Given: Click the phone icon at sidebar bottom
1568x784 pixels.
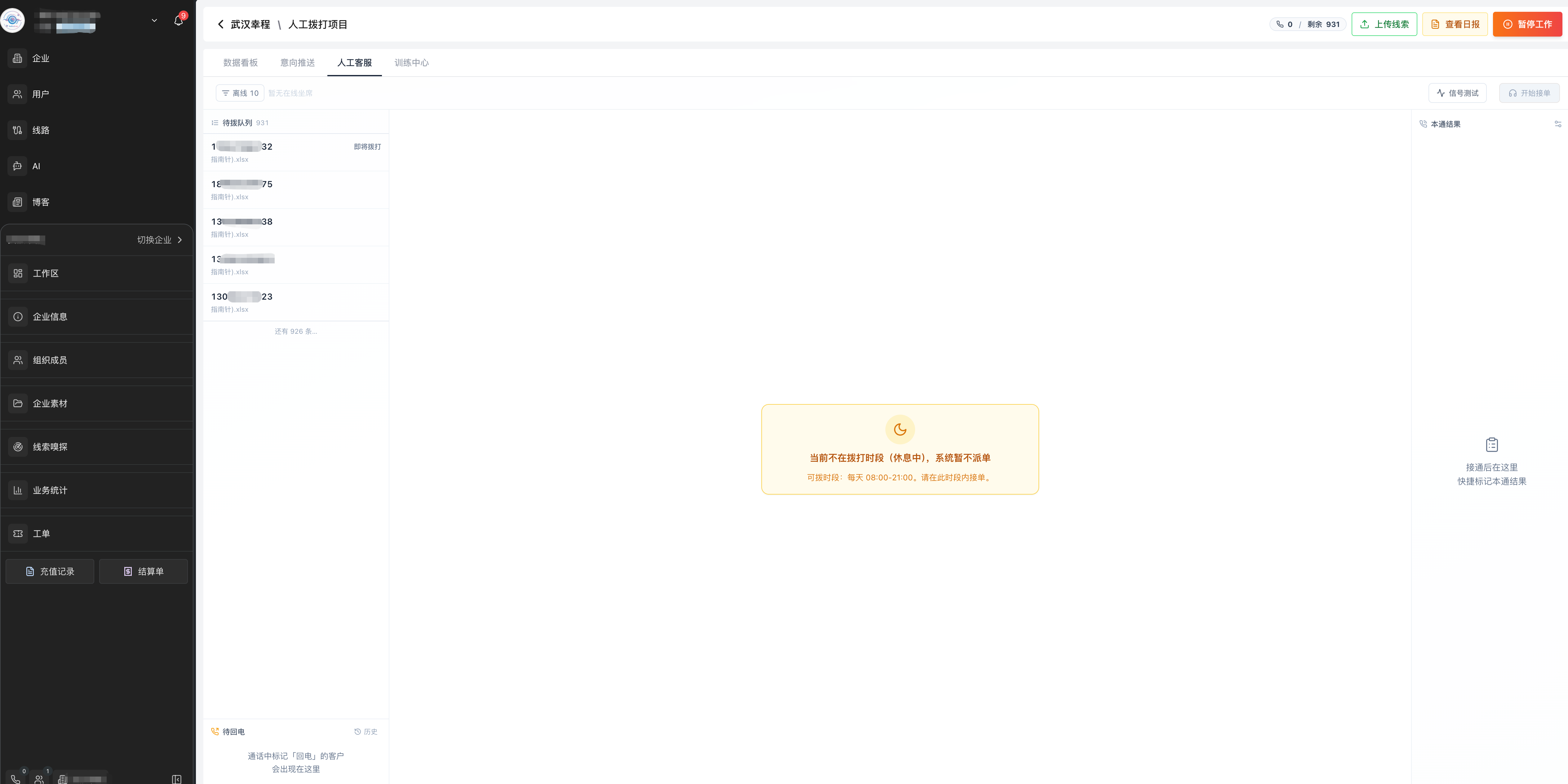Looking at the screenshot, I should 16,779.
